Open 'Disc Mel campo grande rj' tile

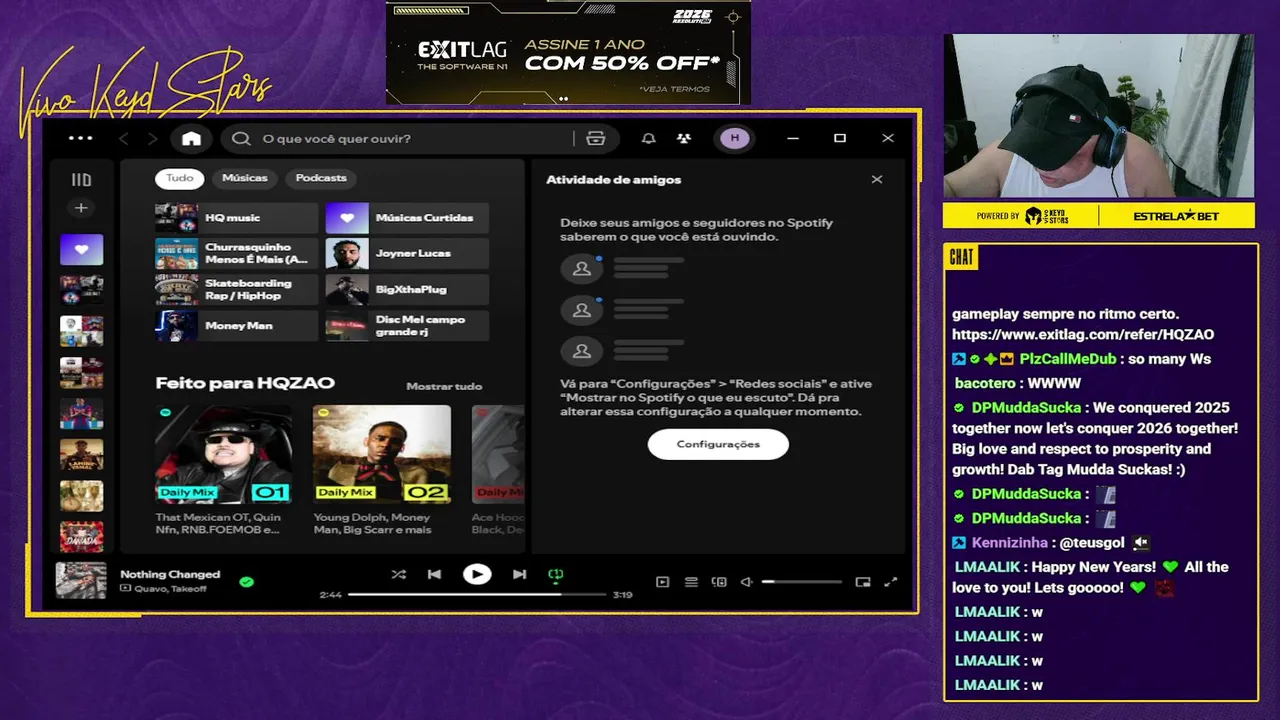click(407, 326)
